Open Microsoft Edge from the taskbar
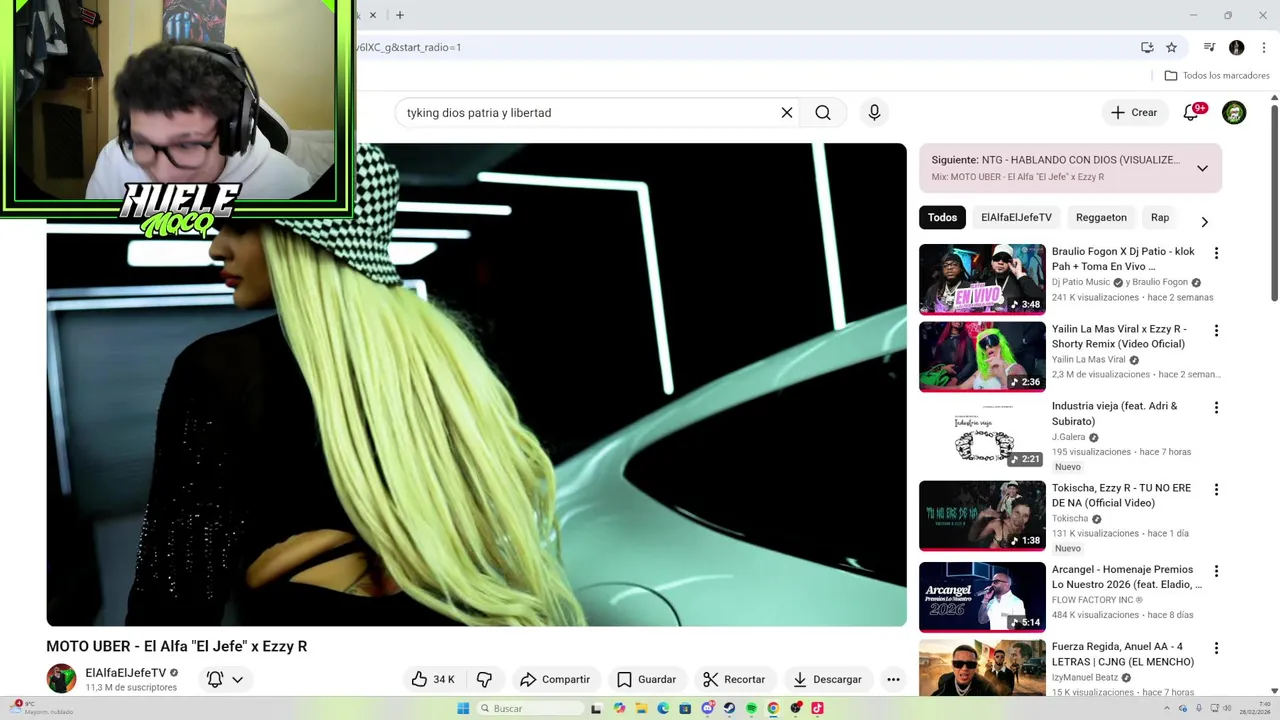Viewport: 1280px width, 720px height. coord(663,708)
